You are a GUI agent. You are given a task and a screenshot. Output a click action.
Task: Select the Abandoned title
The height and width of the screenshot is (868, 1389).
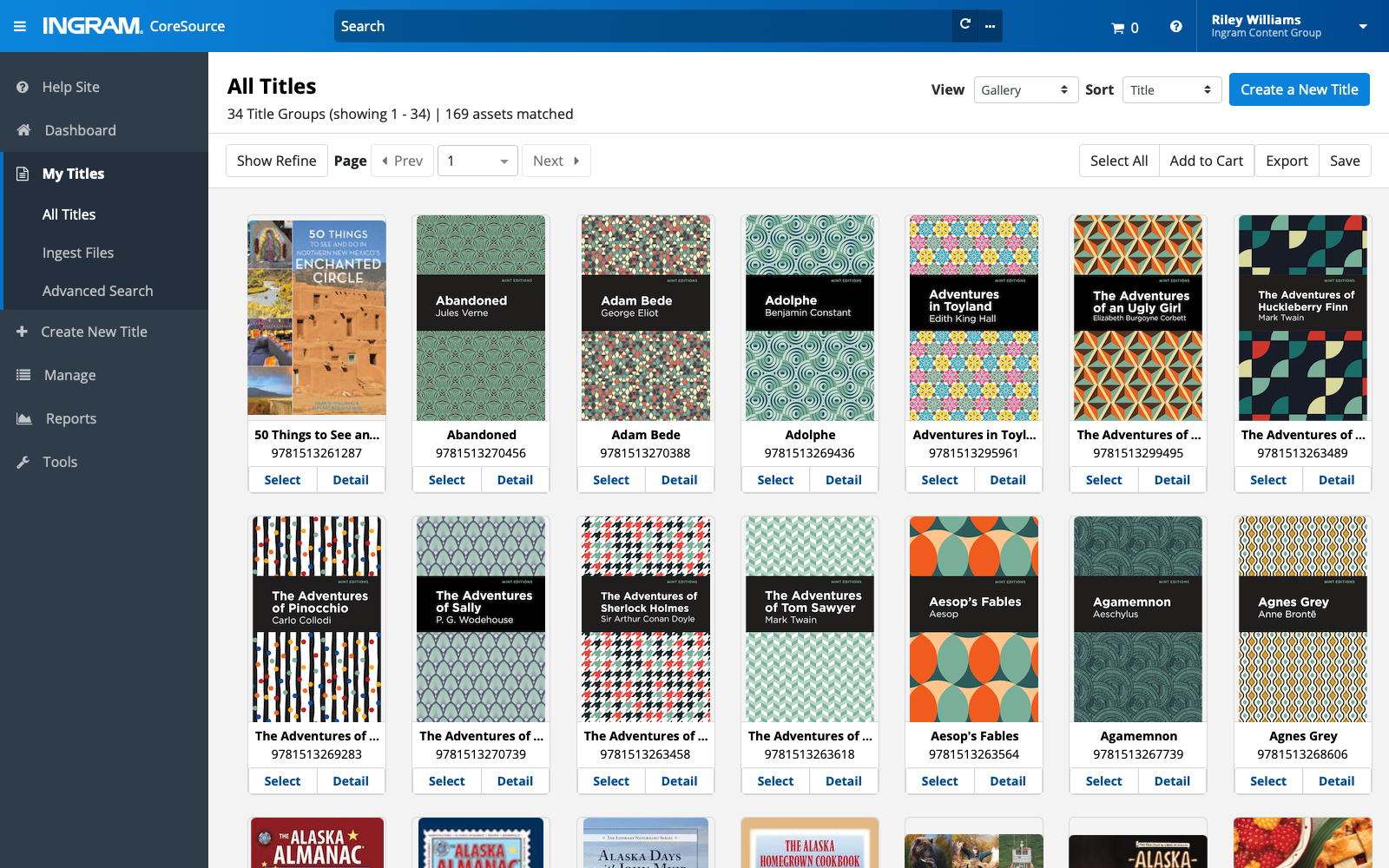(446, 480)
